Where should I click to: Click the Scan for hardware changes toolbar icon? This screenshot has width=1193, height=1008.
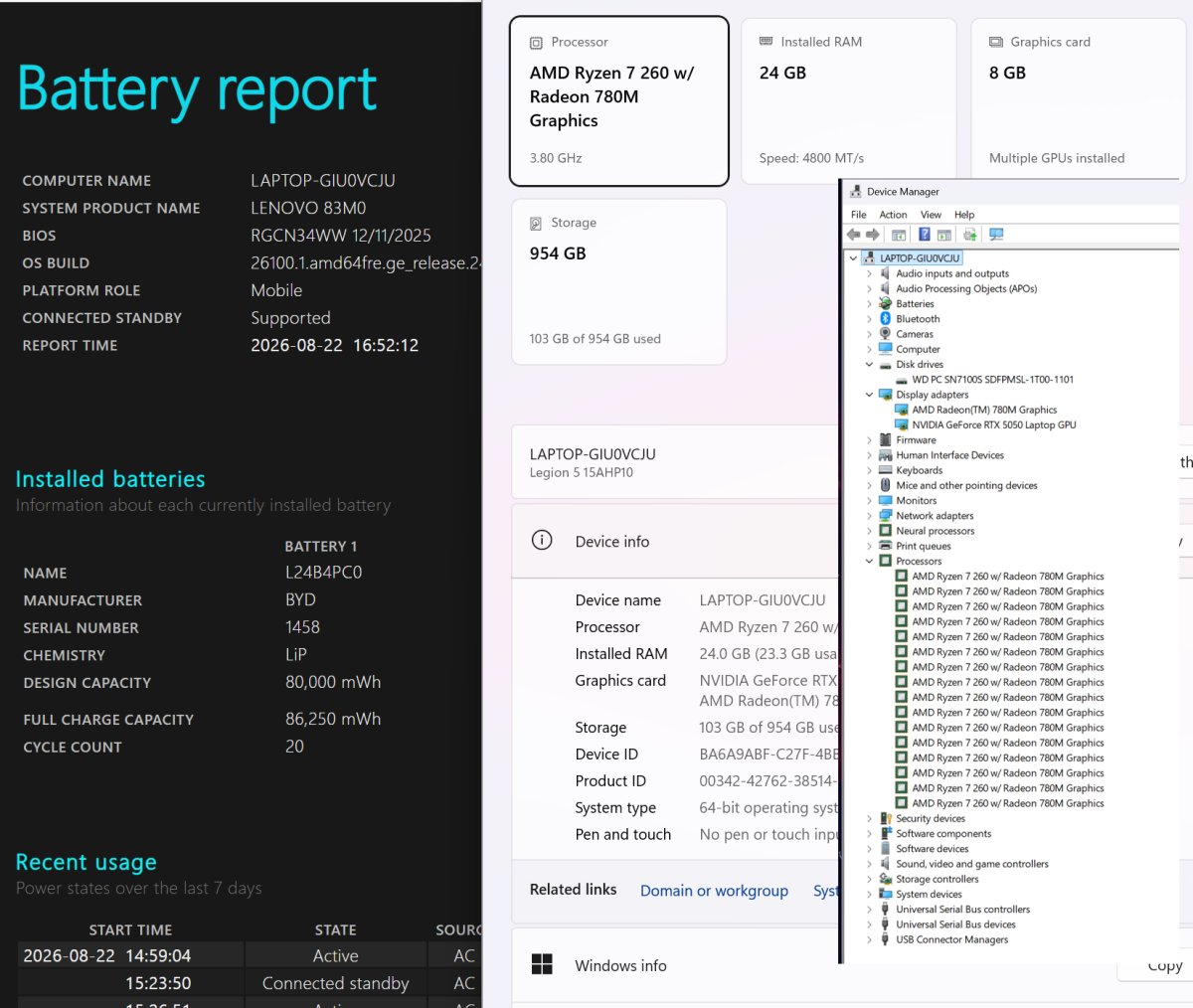point(996,235)
